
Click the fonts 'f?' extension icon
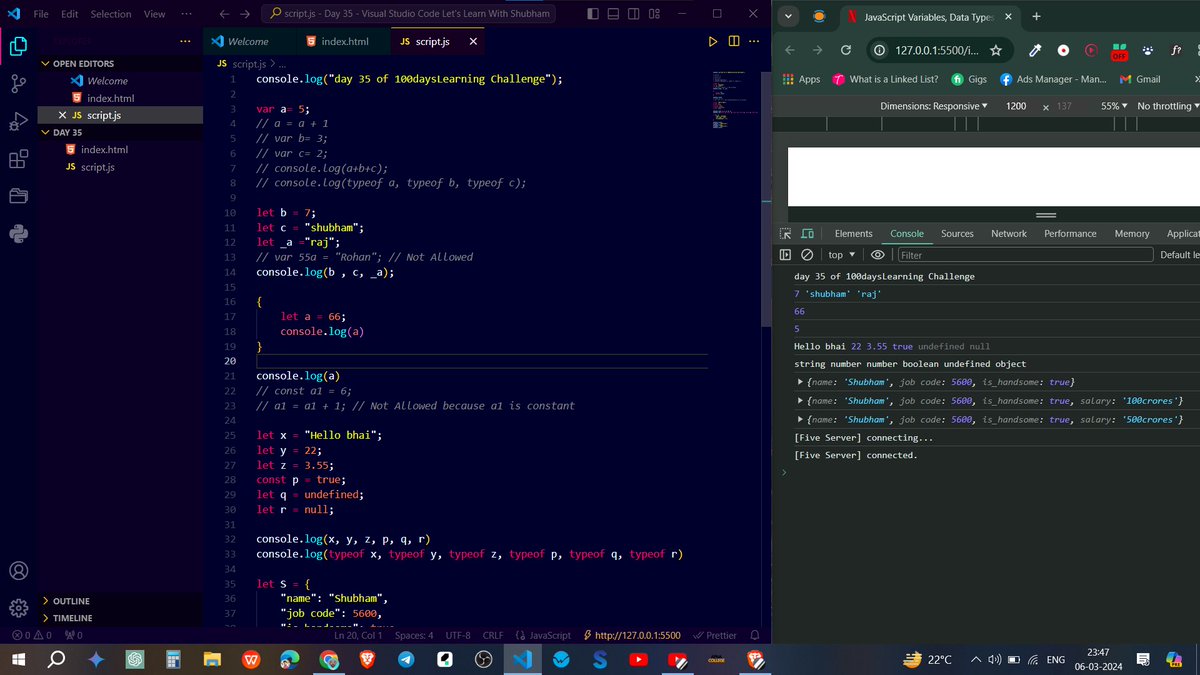click(1177, 50)
